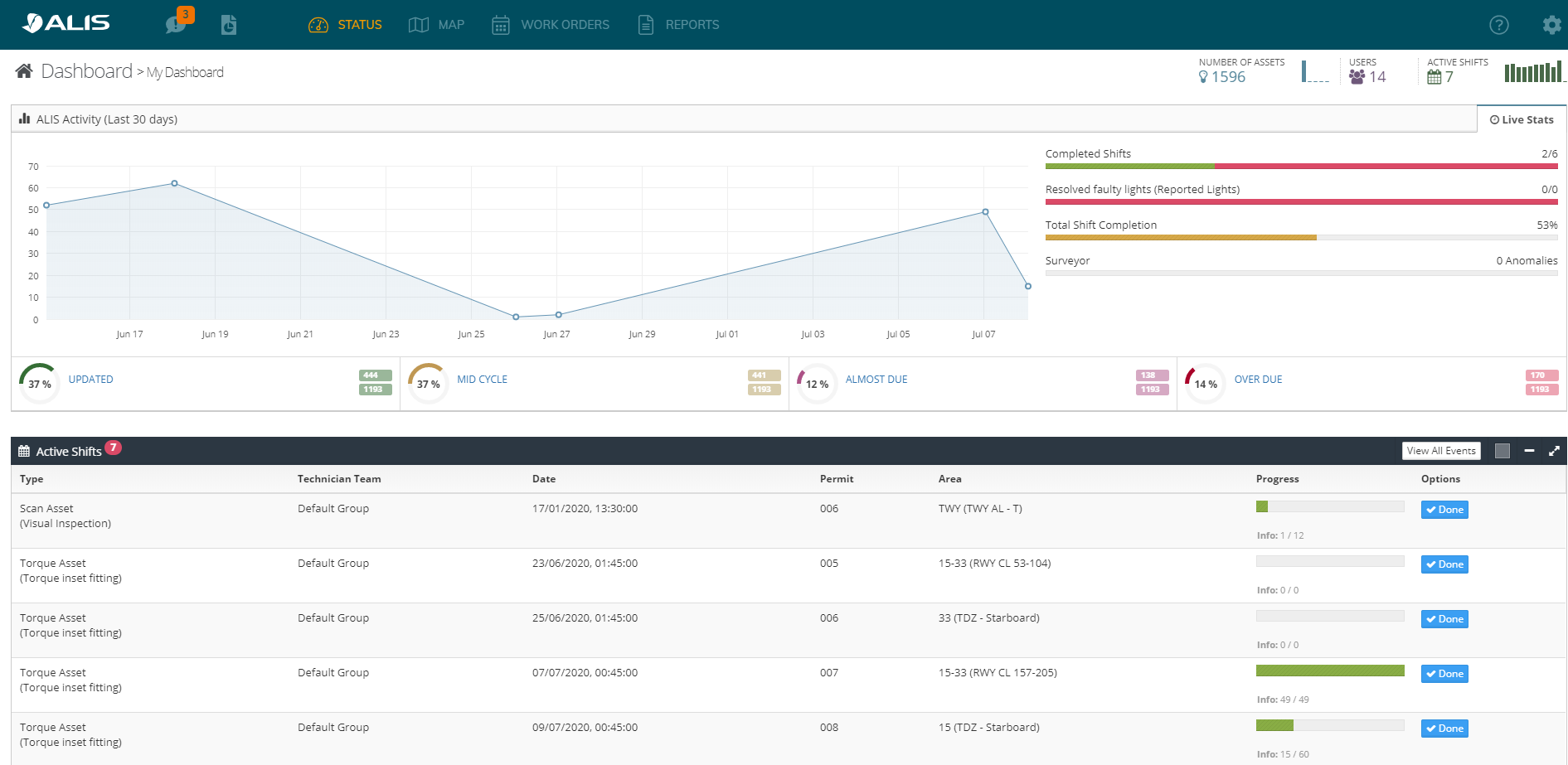Open the notifications icon with badge 3
Viewport: 1568px width, 765px height.
(x=177, y=24)
